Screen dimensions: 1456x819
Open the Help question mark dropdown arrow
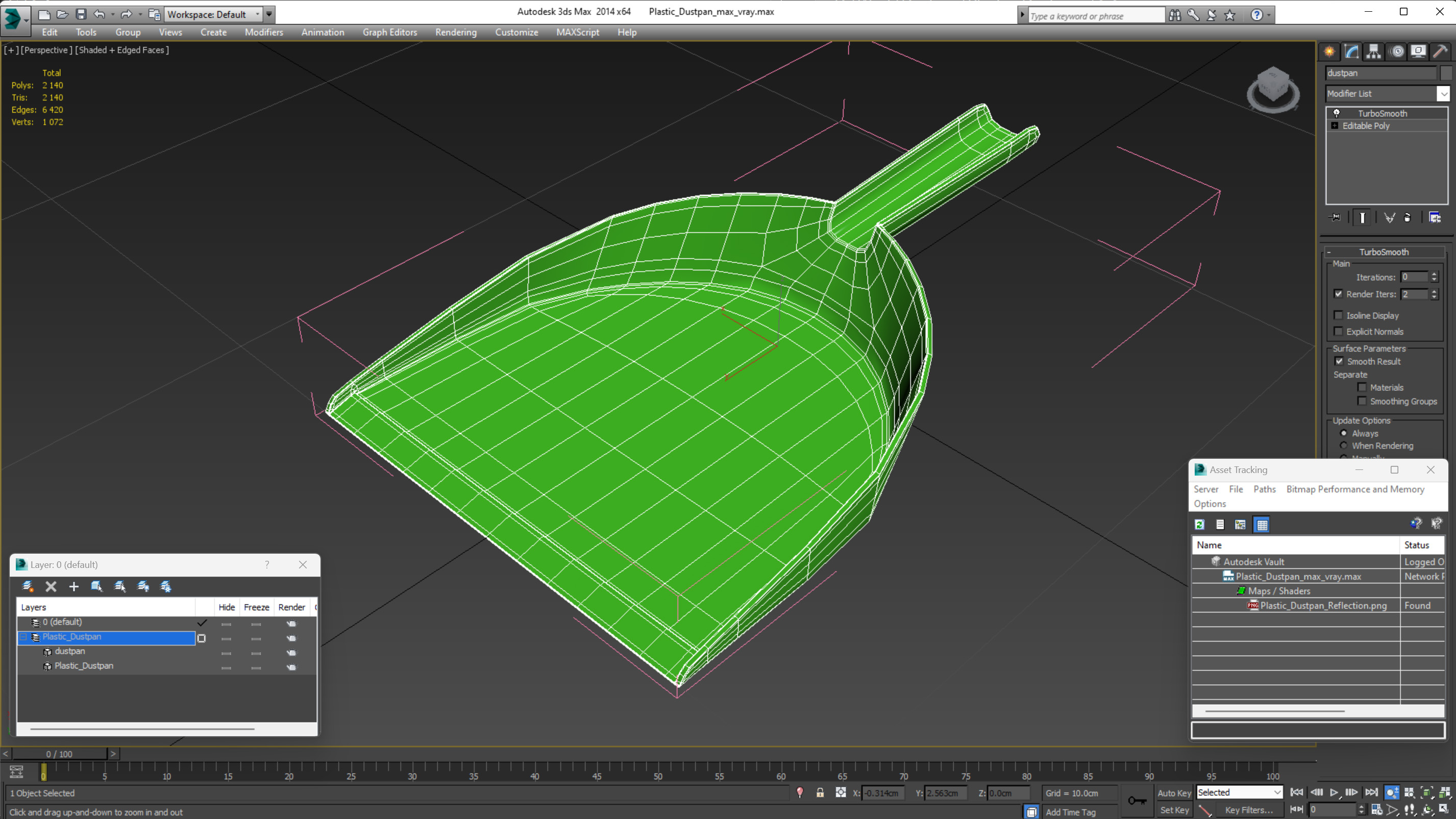pyautogui.click(x=1269, y=15)
